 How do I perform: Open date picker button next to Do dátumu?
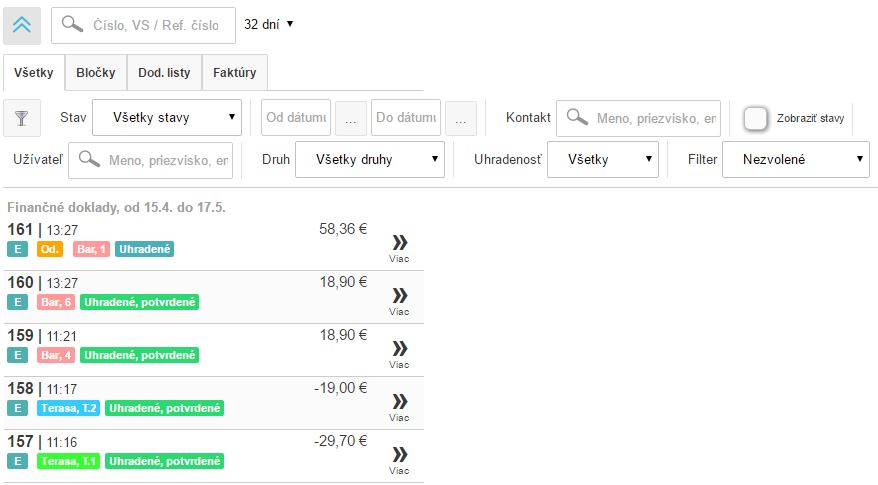(x=461, y=118)
